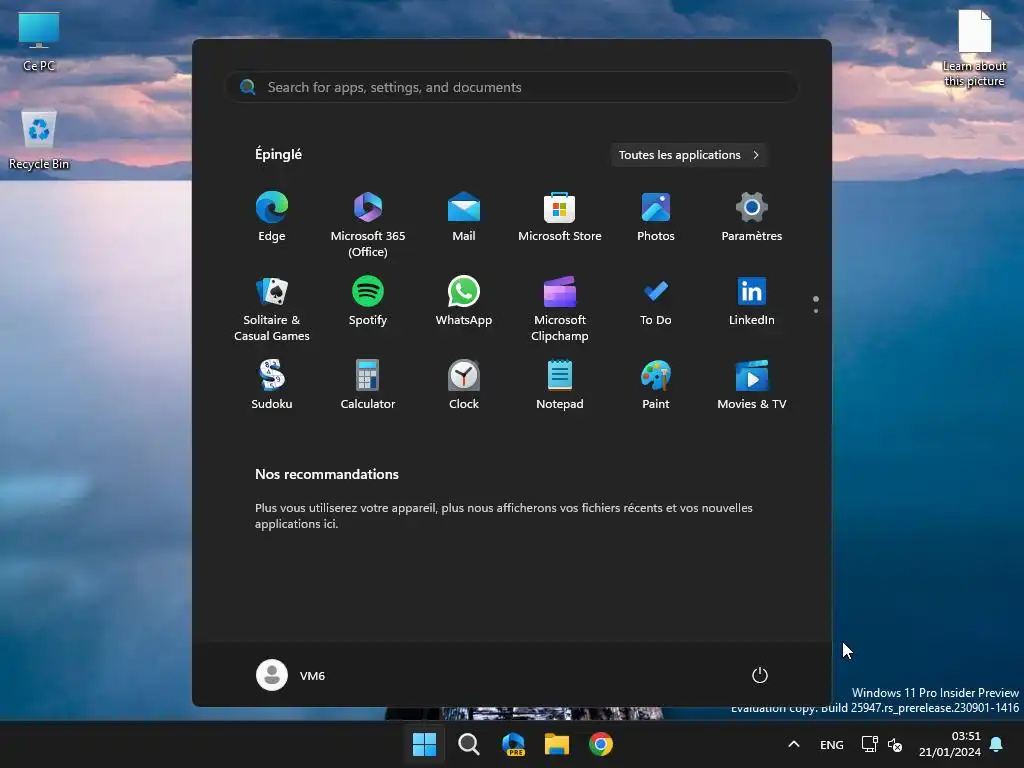The height and width of the screenshot is (768, 1024).
Task: Open Paramètres settings app
Action: tap(752, 217)
